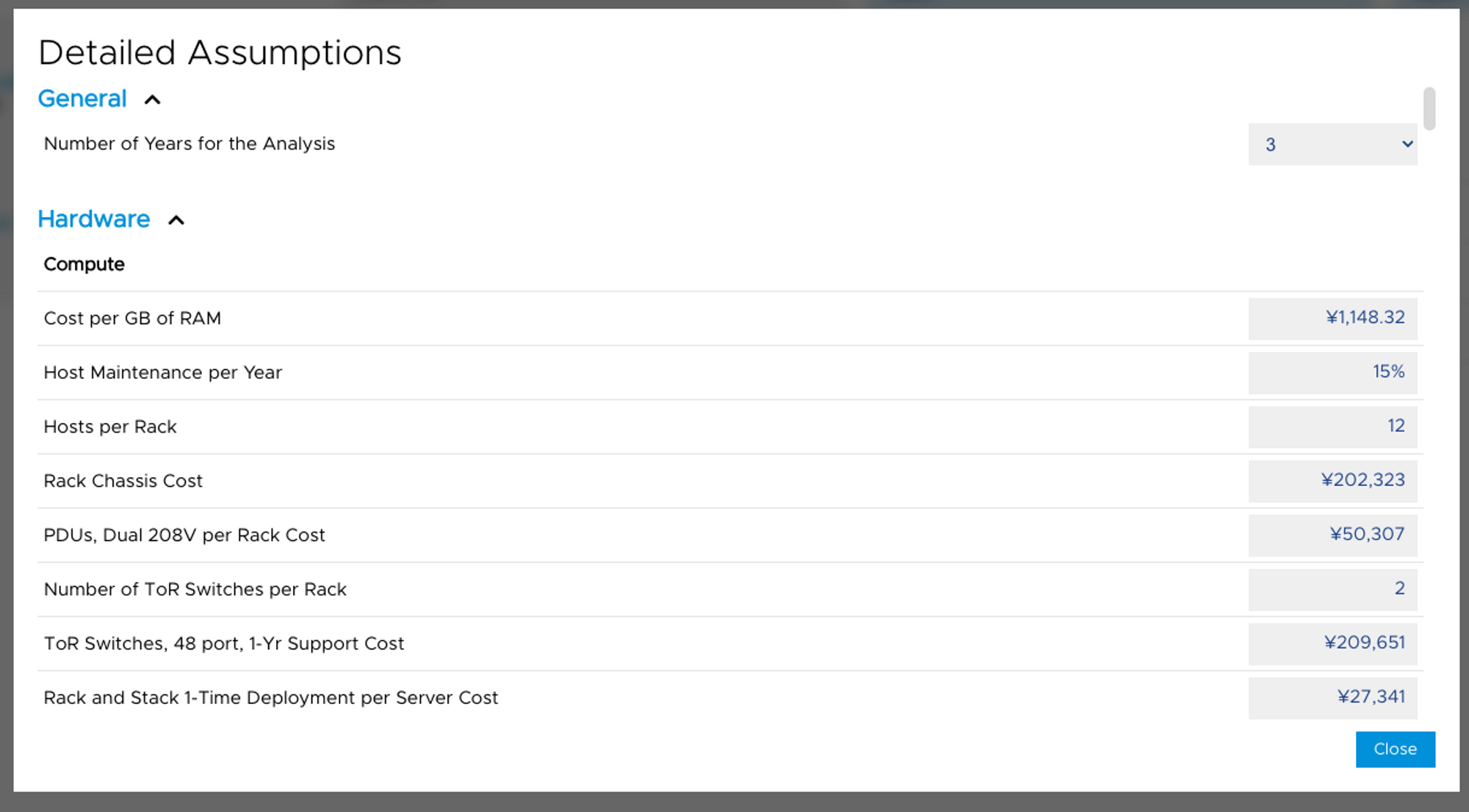The image size is (1469, 812).
Task: Edit Rack and Stack Deployment cost
Action: pos(1332,697)
